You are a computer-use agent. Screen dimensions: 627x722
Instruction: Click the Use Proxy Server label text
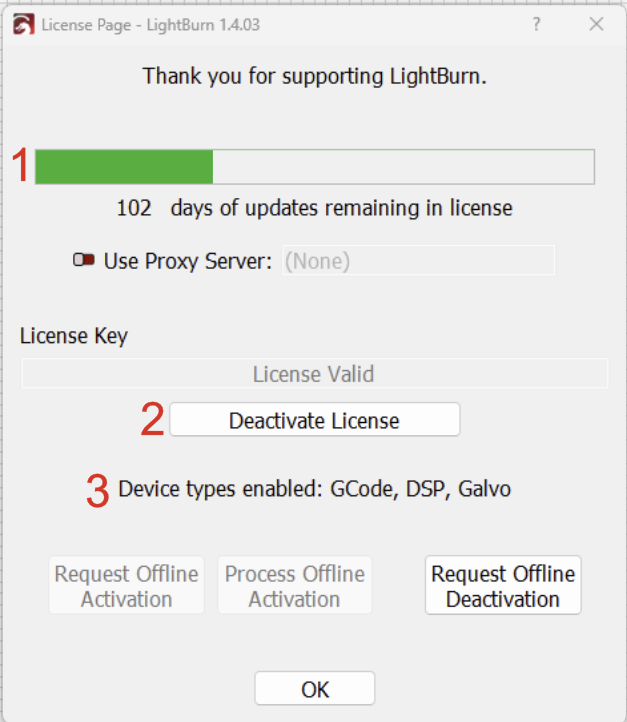(188, 262)
